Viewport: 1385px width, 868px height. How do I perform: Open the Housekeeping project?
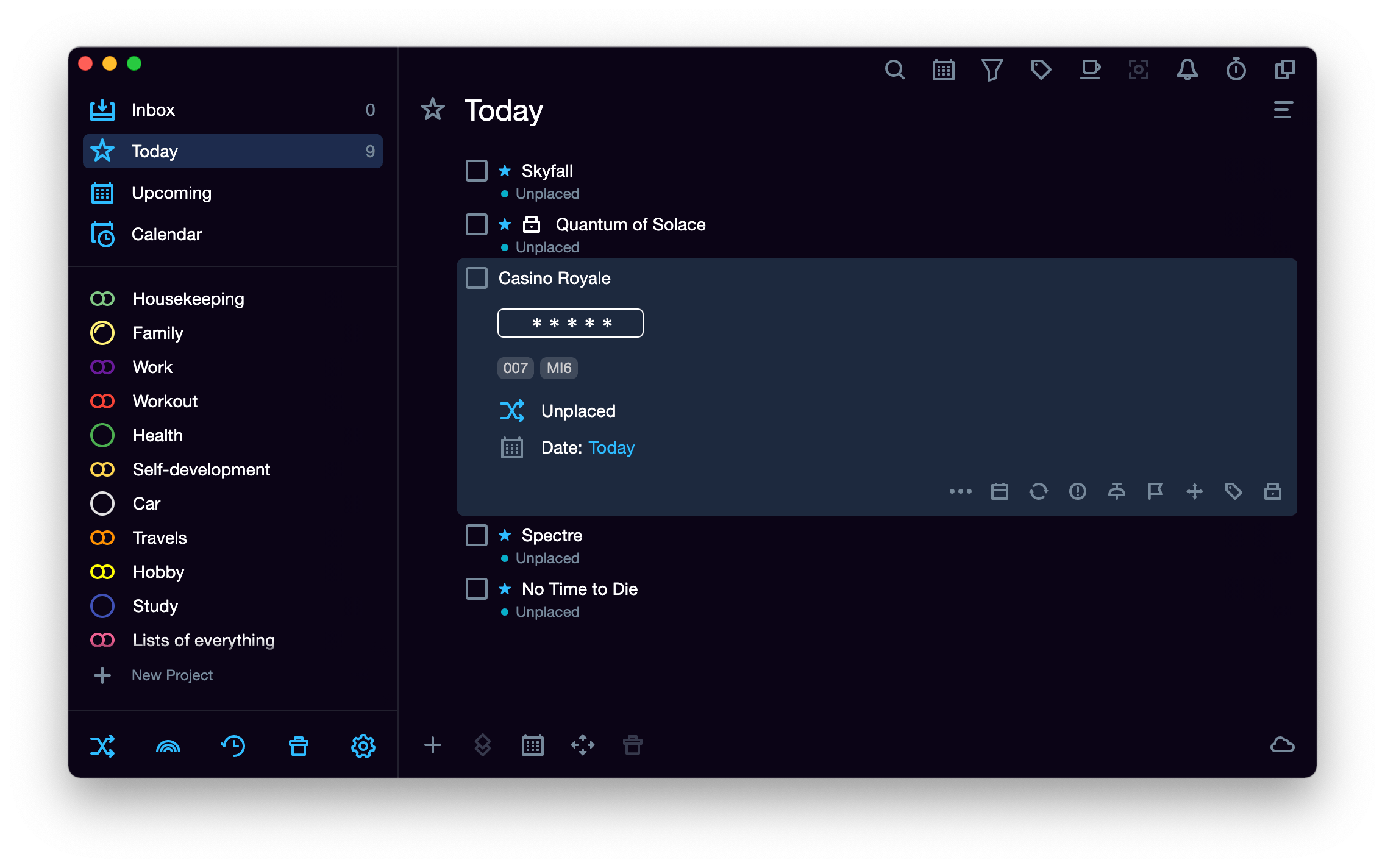[x=233, y=299]
